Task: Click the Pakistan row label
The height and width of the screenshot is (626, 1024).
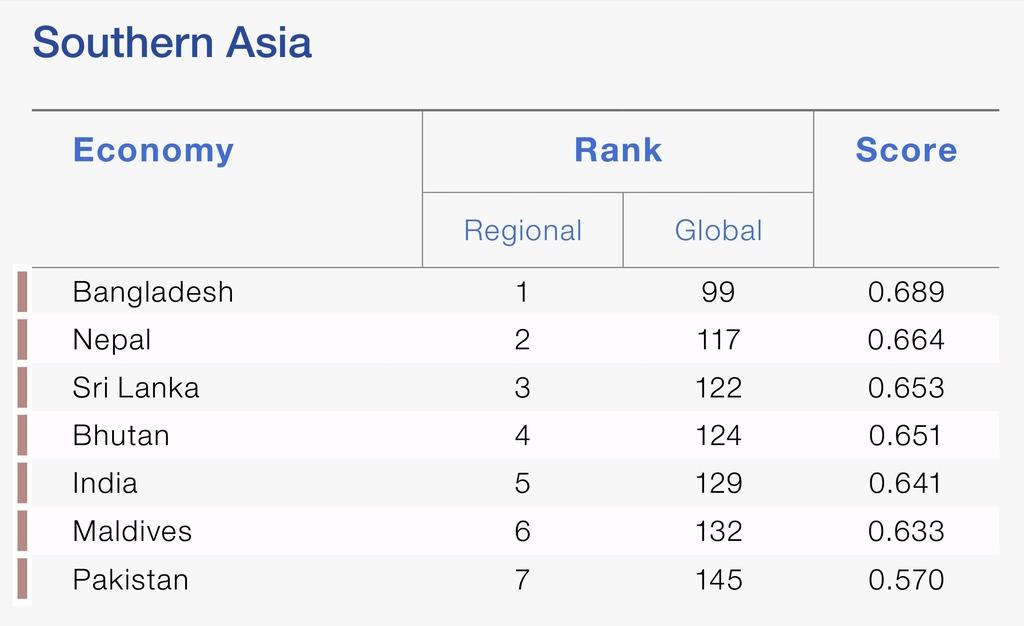Action: point(131,580)
